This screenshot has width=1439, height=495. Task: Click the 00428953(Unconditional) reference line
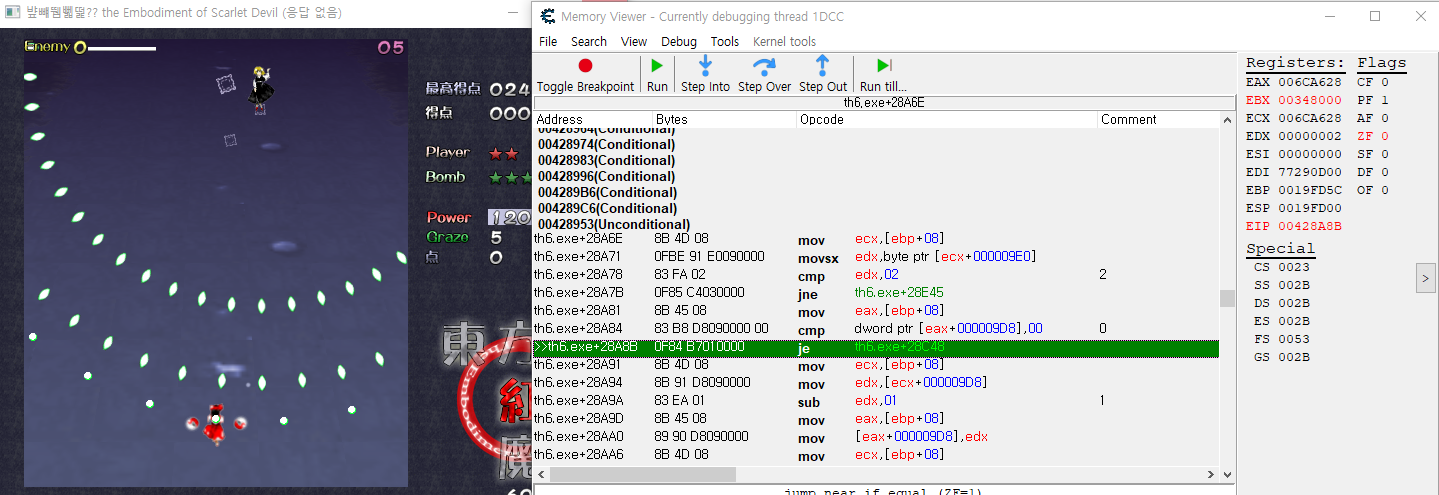[614, 224]
